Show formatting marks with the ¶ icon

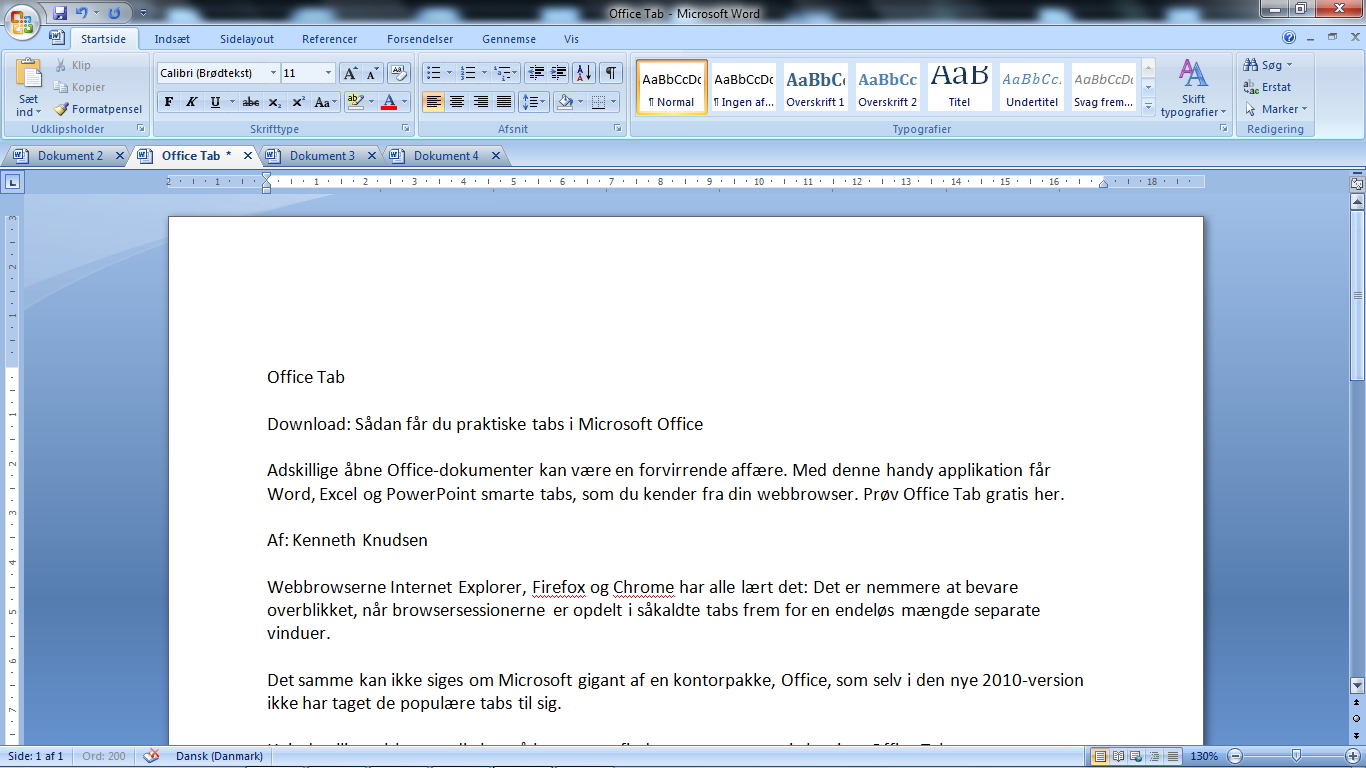610,73
